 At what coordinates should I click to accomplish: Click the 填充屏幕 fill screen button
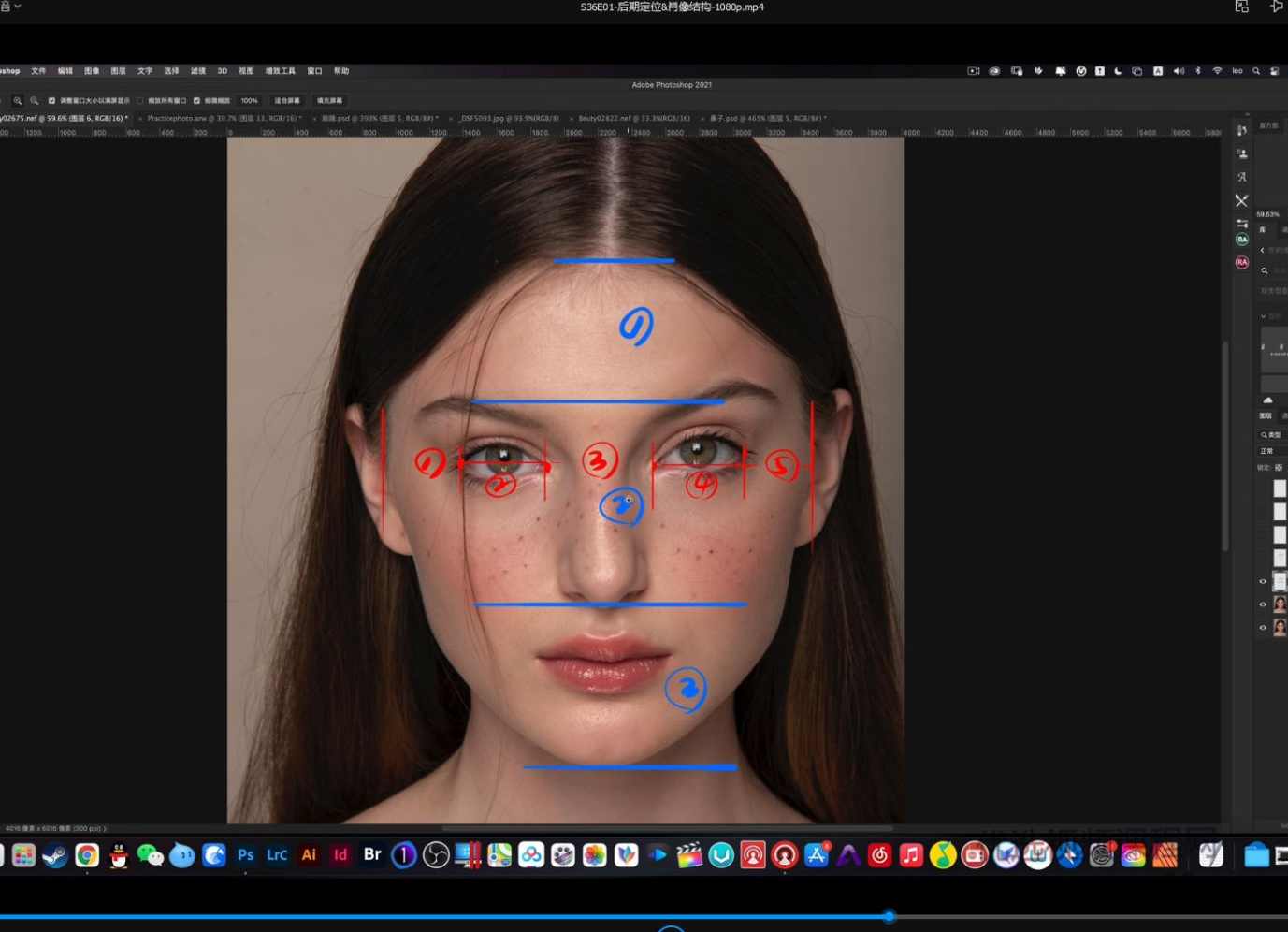pyautogui.click(x=329, y=101)
